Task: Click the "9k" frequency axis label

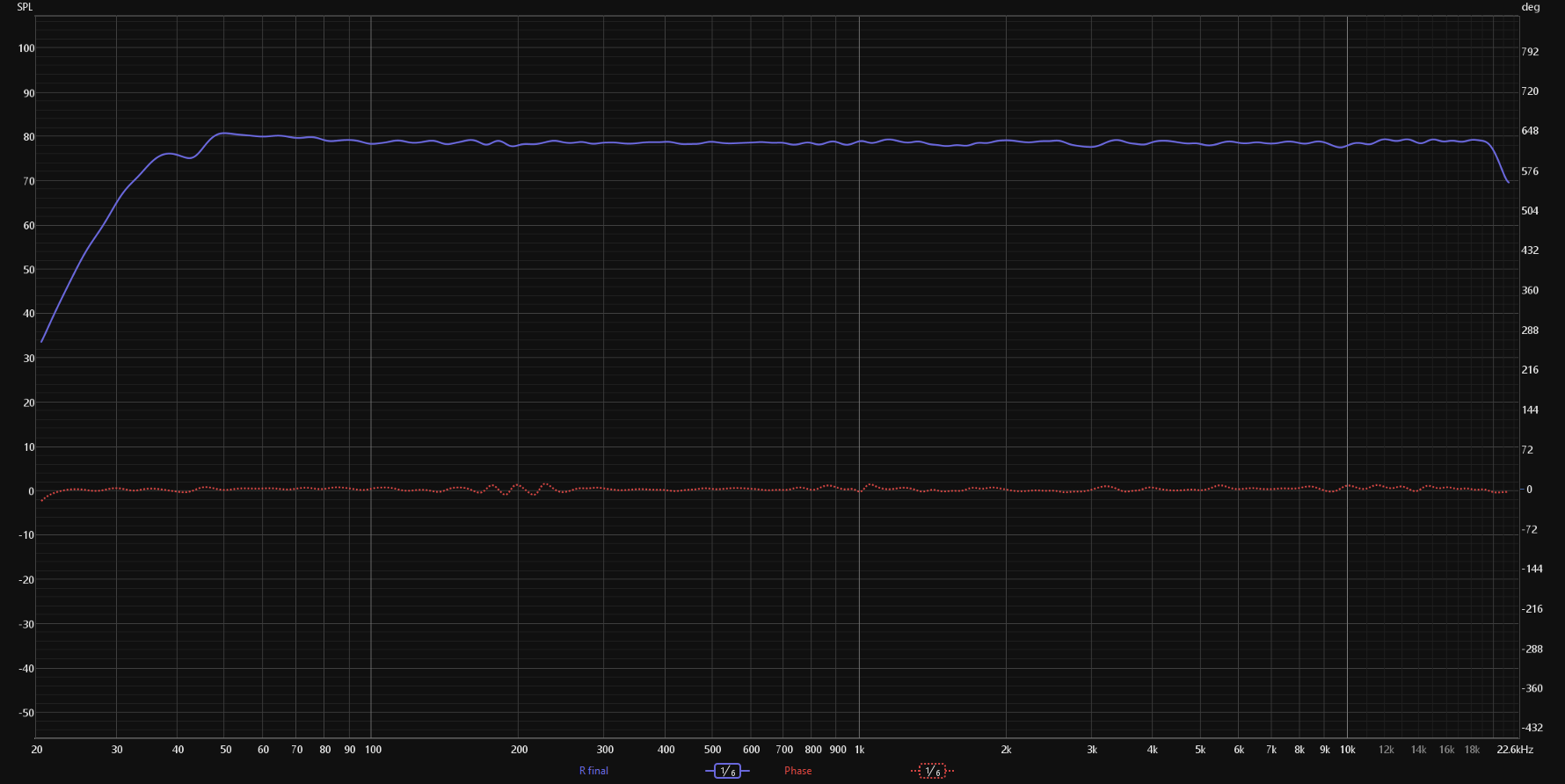Action: click(1325, 750)
